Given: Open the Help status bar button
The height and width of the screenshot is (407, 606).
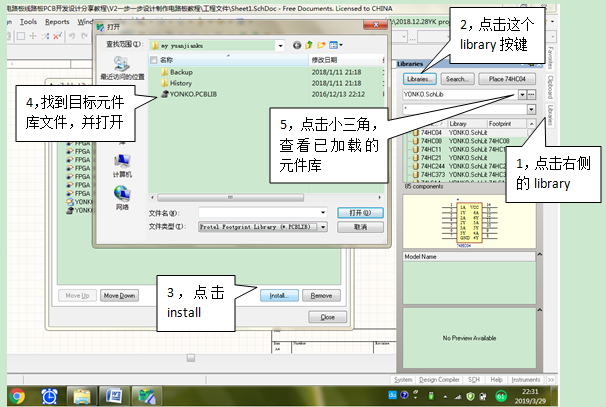Looking at the screenshot, I should 496,380.
